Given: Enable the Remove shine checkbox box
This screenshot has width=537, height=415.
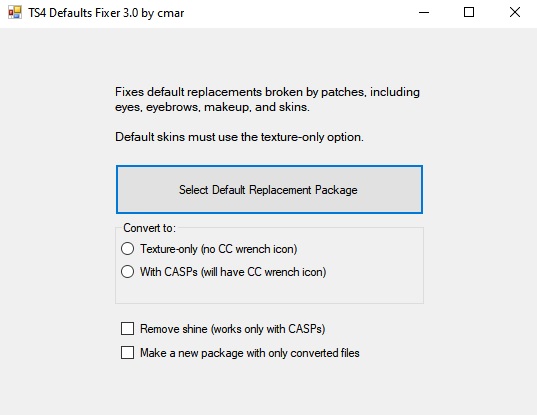Looking at the screenshot, I should (127, 328).
